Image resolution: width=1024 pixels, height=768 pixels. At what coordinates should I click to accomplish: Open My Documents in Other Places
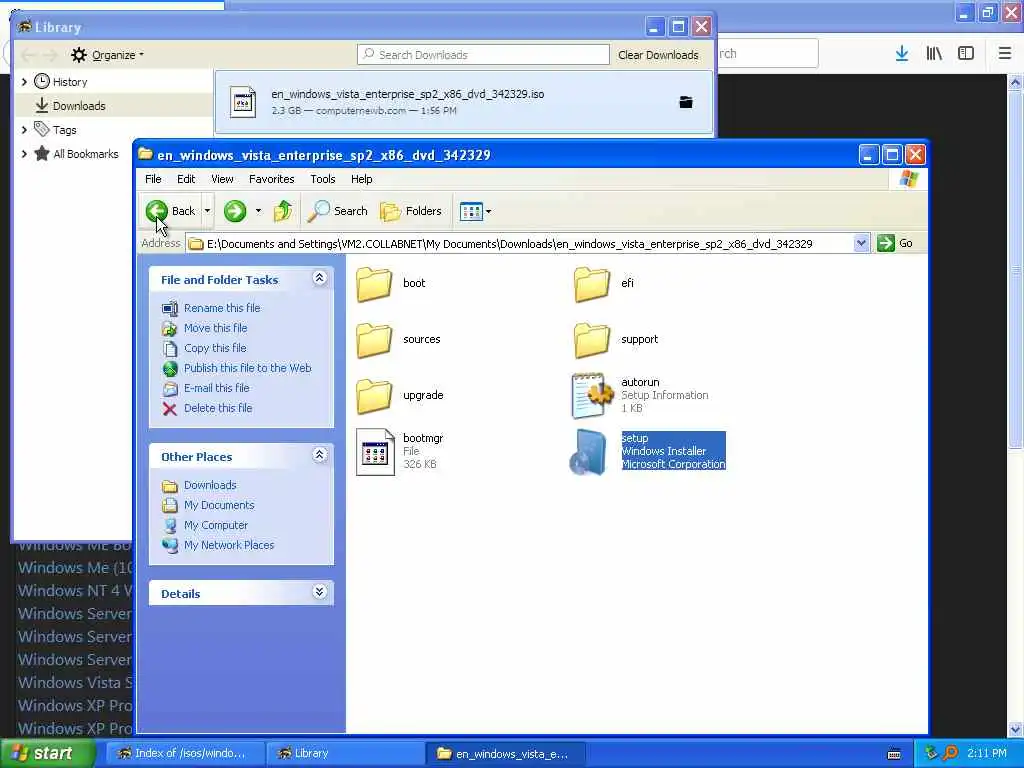(x=219, y=505)
